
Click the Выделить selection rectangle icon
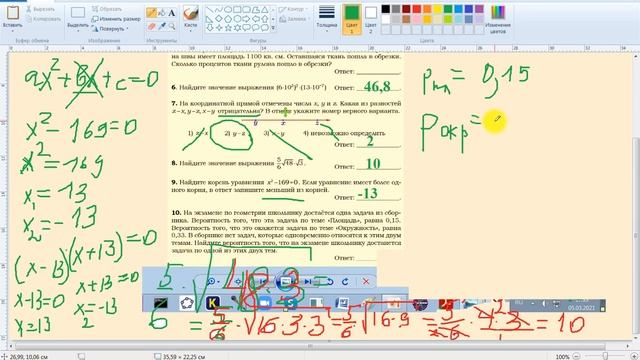[x=78, y=13]
